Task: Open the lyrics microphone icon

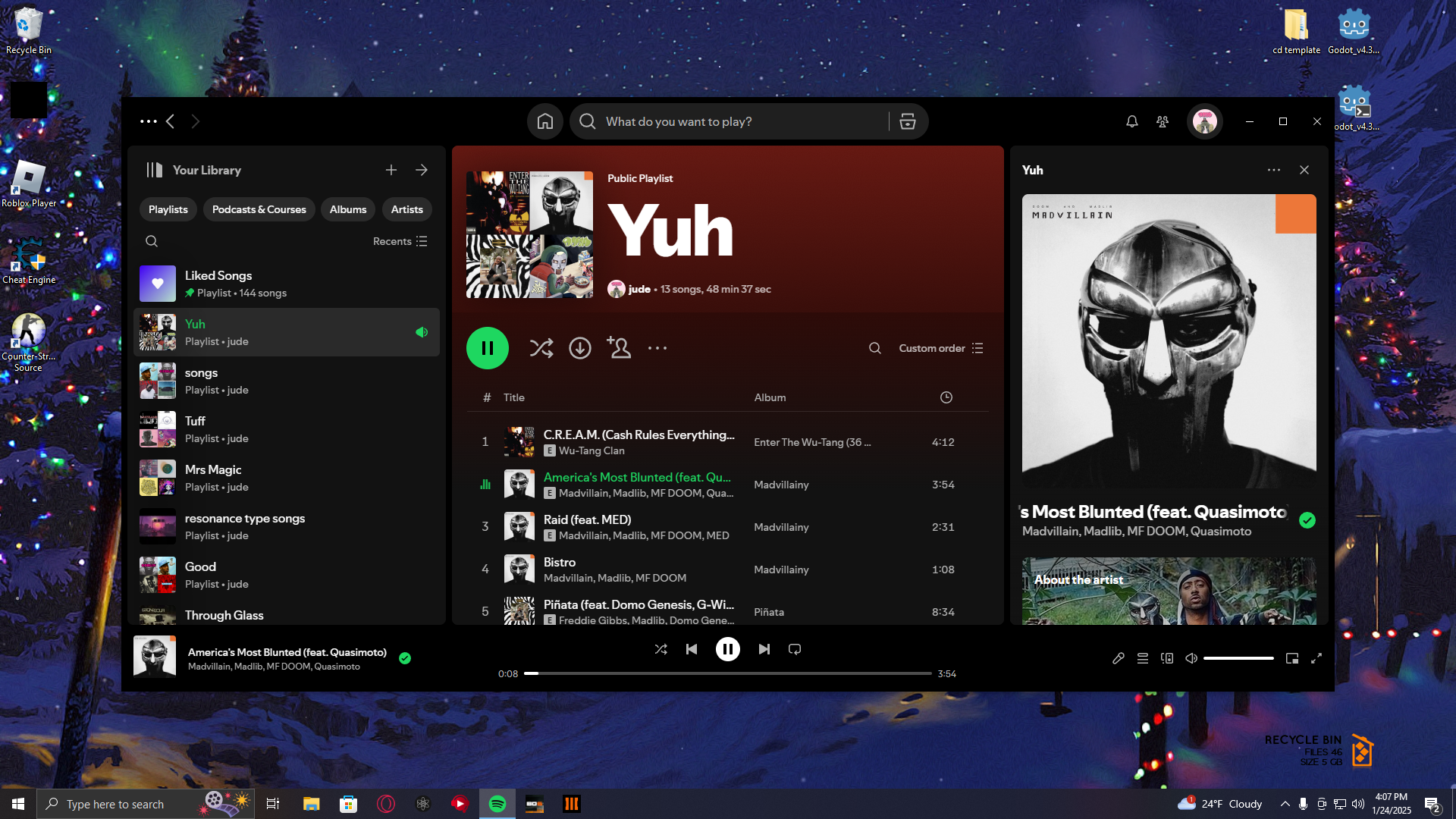Action: click(x=1118, y=658)
